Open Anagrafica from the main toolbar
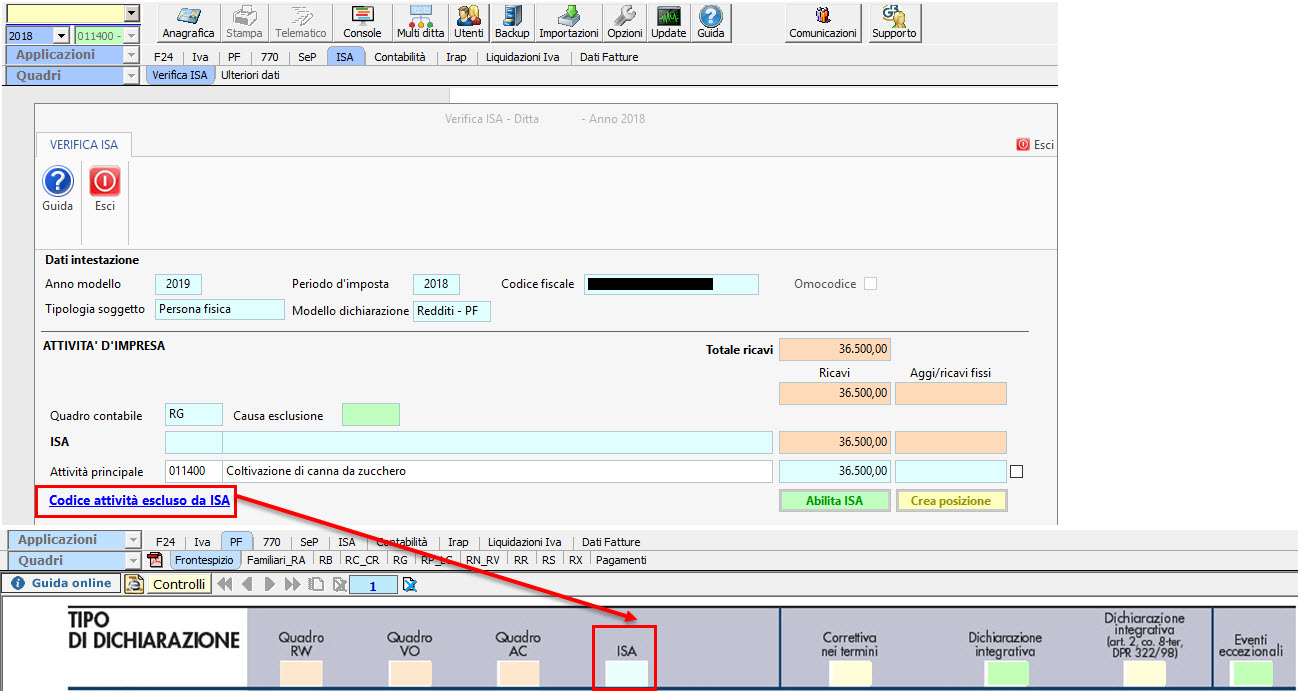The width and height of the screenshot is (1299, 691). coord(188,23)
